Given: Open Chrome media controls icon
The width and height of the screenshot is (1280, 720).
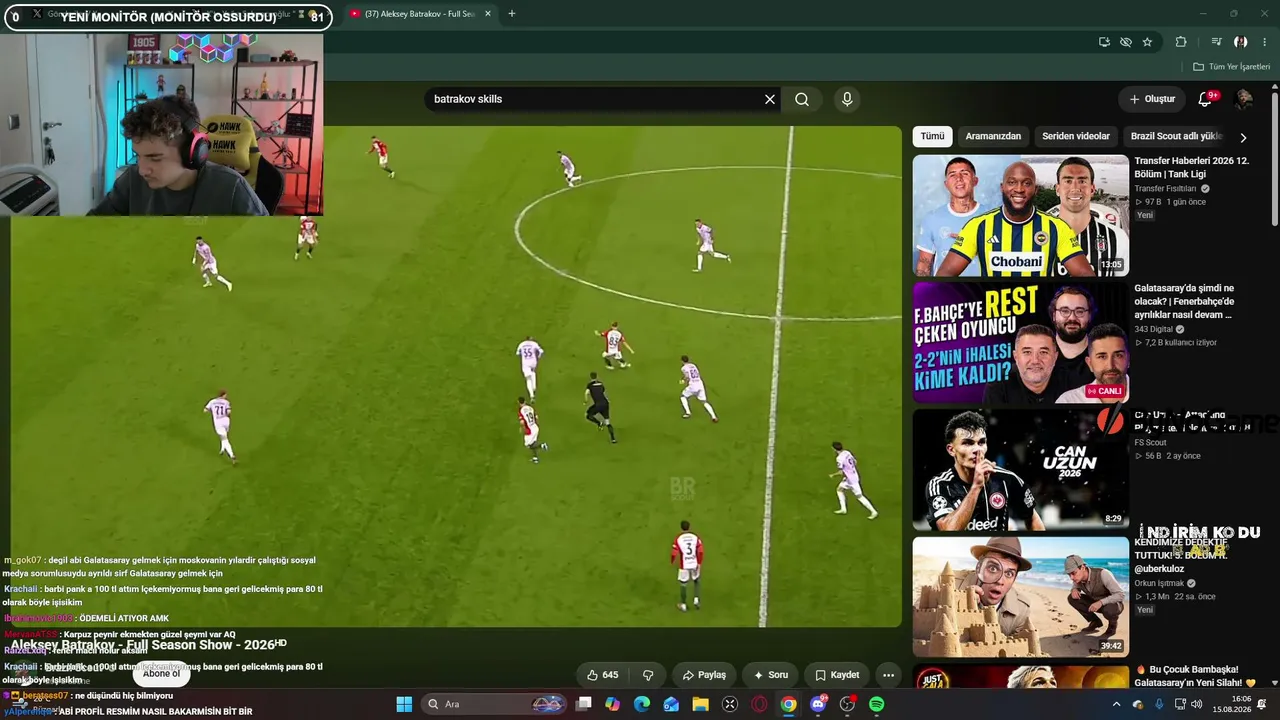Looking at the screenshot, I should tap(1216, 42).
